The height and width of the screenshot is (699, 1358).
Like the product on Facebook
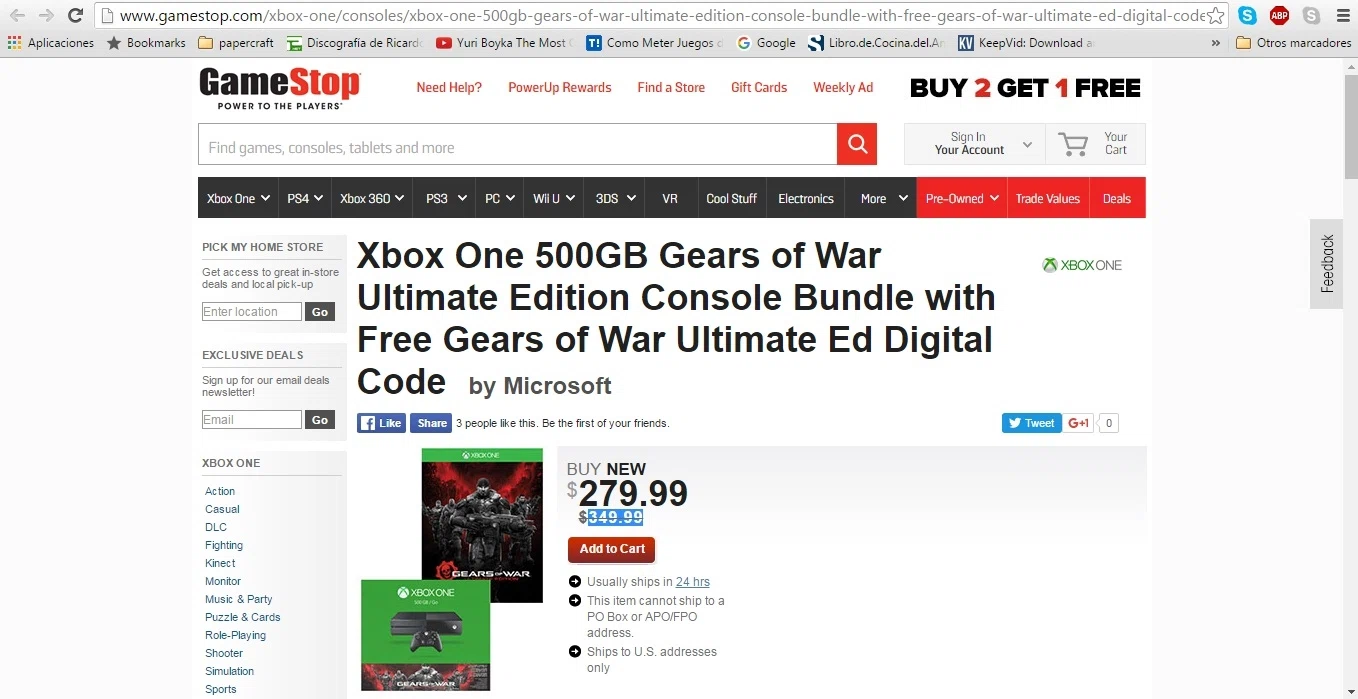pos(381,423)
